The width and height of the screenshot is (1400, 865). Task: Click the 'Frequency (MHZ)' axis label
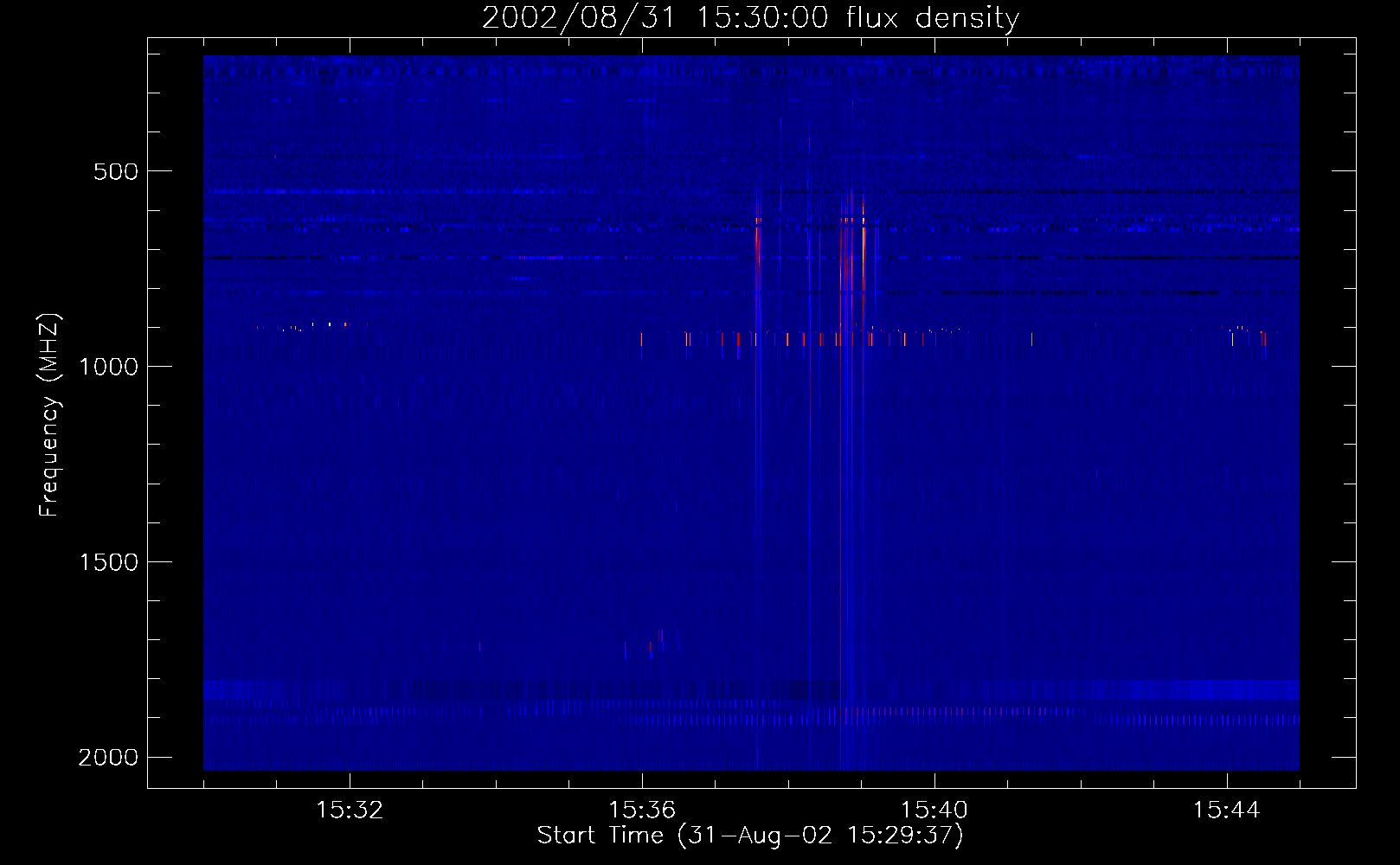coord(49,415)
